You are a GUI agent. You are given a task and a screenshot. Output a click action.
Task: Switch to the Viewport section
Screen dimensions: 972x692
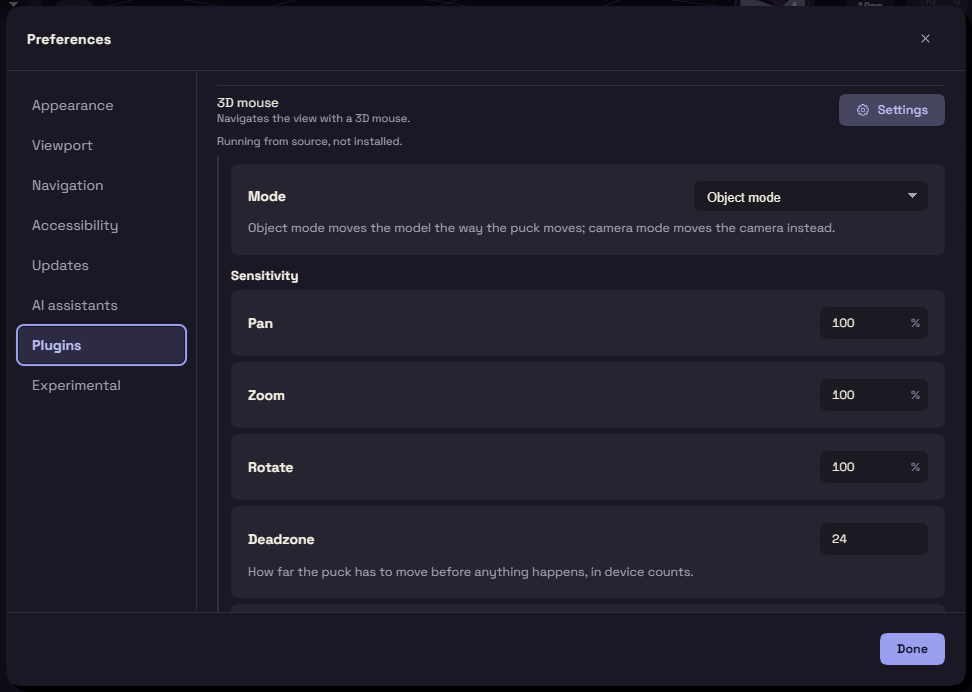pyautogui.click(x=101, y=145)
